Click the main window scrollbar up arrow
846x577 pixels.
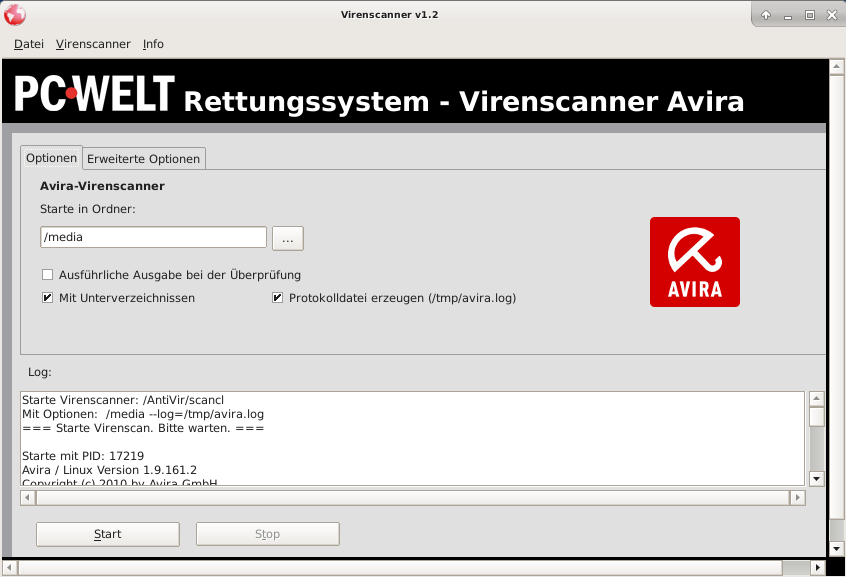(836, 67)
